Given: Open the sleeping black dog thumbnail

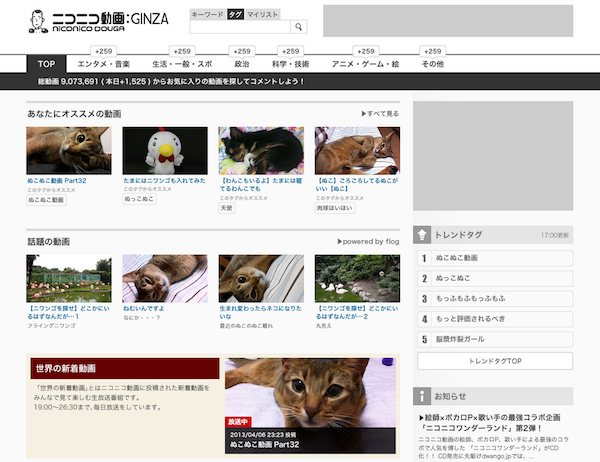Looking at the screenshot, I should pyautogui.click(x=261, y=151).
